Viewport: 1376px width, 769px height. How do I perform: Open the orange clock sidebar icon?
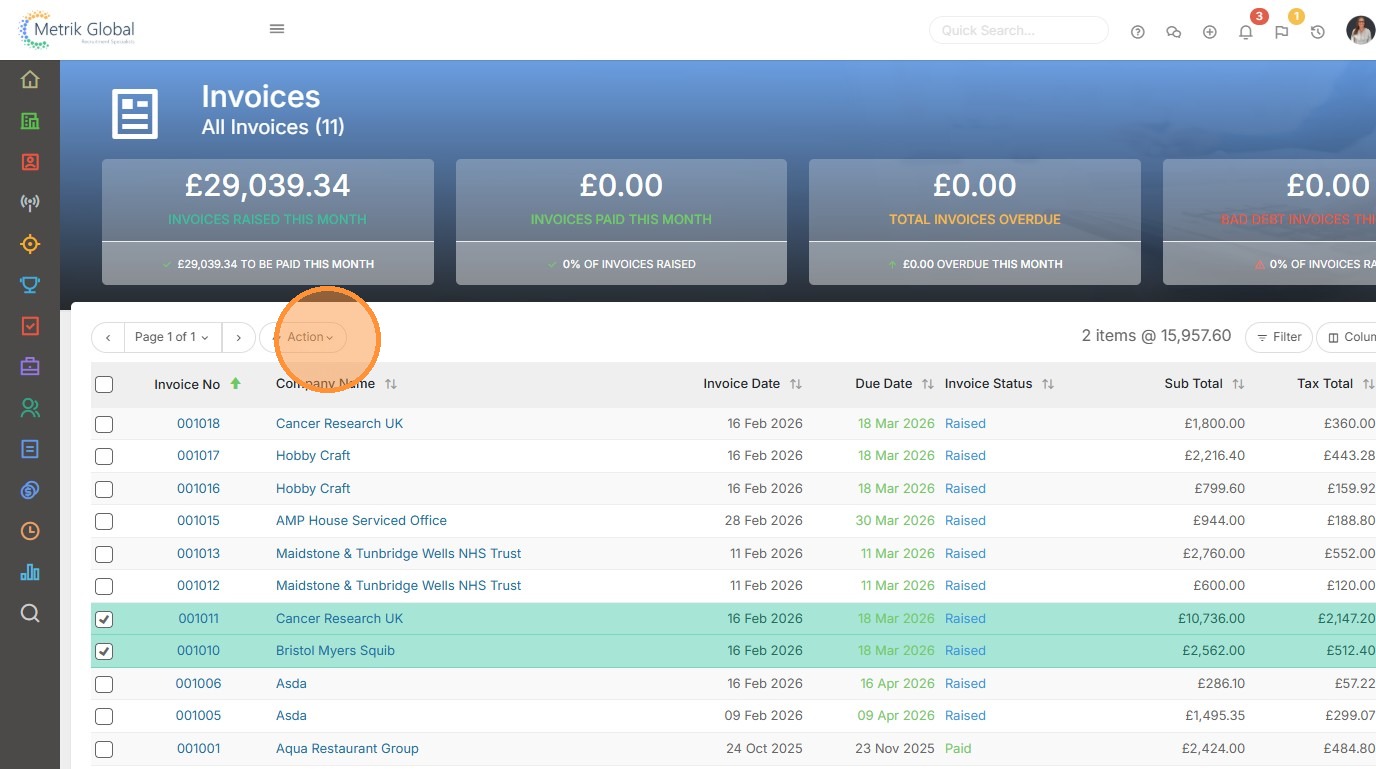pyautogui.click(x=30, y=531)
